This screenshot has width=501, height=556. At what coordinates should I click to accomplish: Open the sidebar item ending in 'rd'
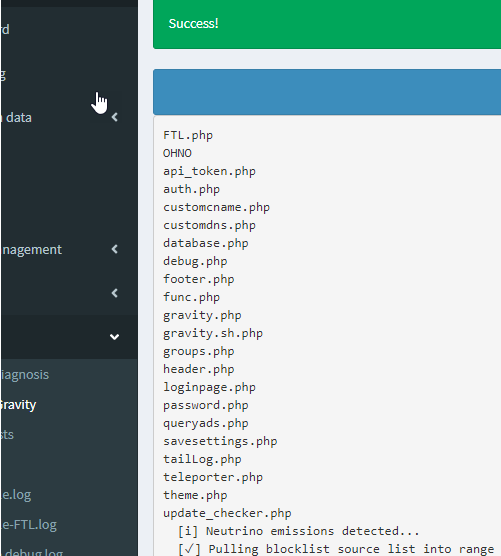pos(5,29)
